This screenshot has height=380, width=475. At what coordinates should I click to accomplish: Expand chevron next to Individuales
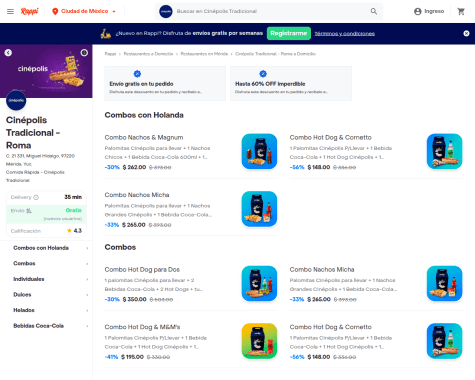click(87, 279)
